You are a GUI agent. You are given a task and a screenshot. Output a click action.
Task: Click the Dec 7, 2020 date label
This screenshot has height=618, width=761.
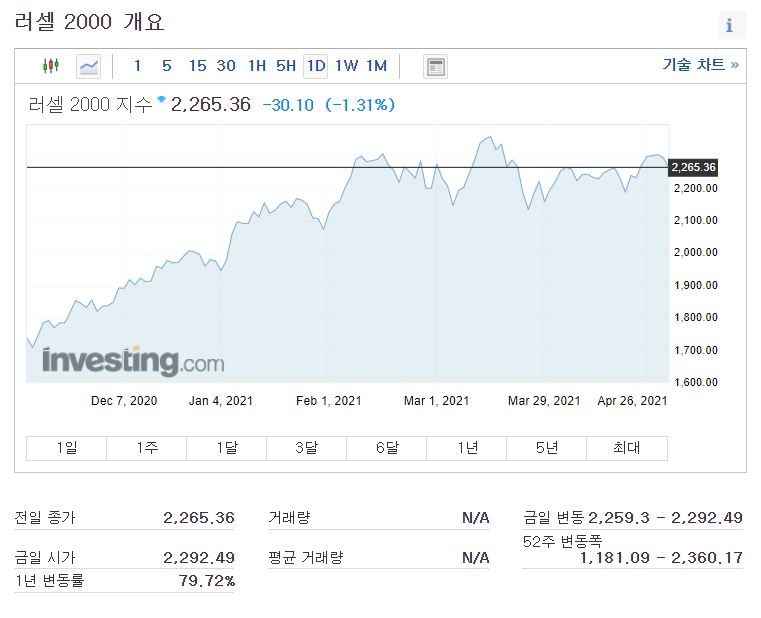[124, 401]
